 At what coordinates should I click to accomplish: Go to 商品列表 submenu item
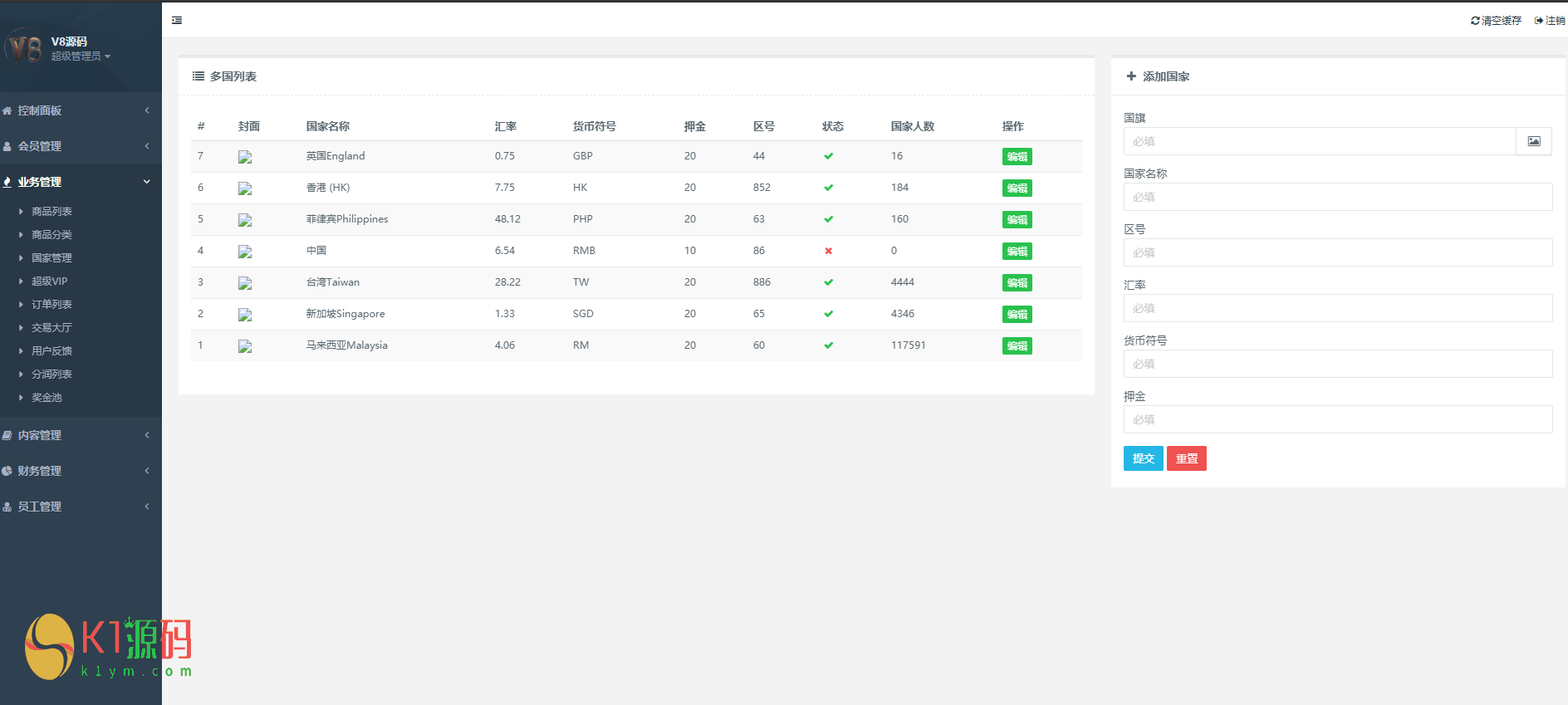point(51,212)
